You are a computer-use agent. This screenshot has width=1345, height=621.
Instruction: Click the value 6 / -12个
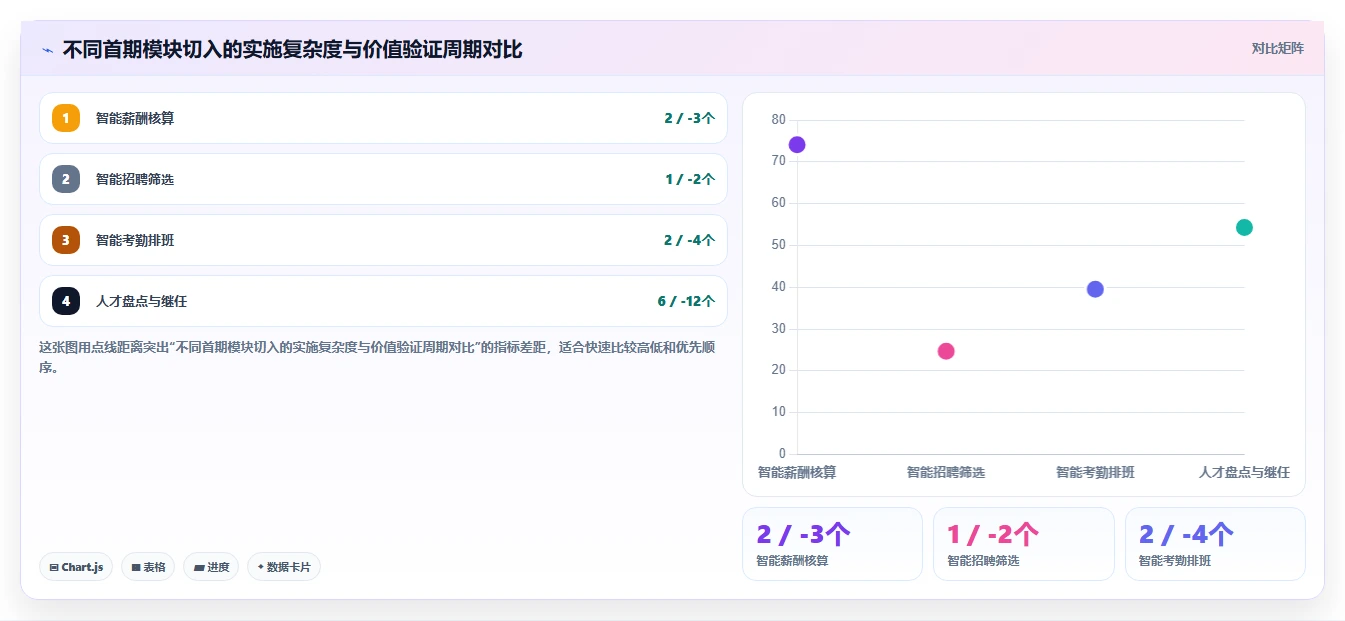(686, 301)
